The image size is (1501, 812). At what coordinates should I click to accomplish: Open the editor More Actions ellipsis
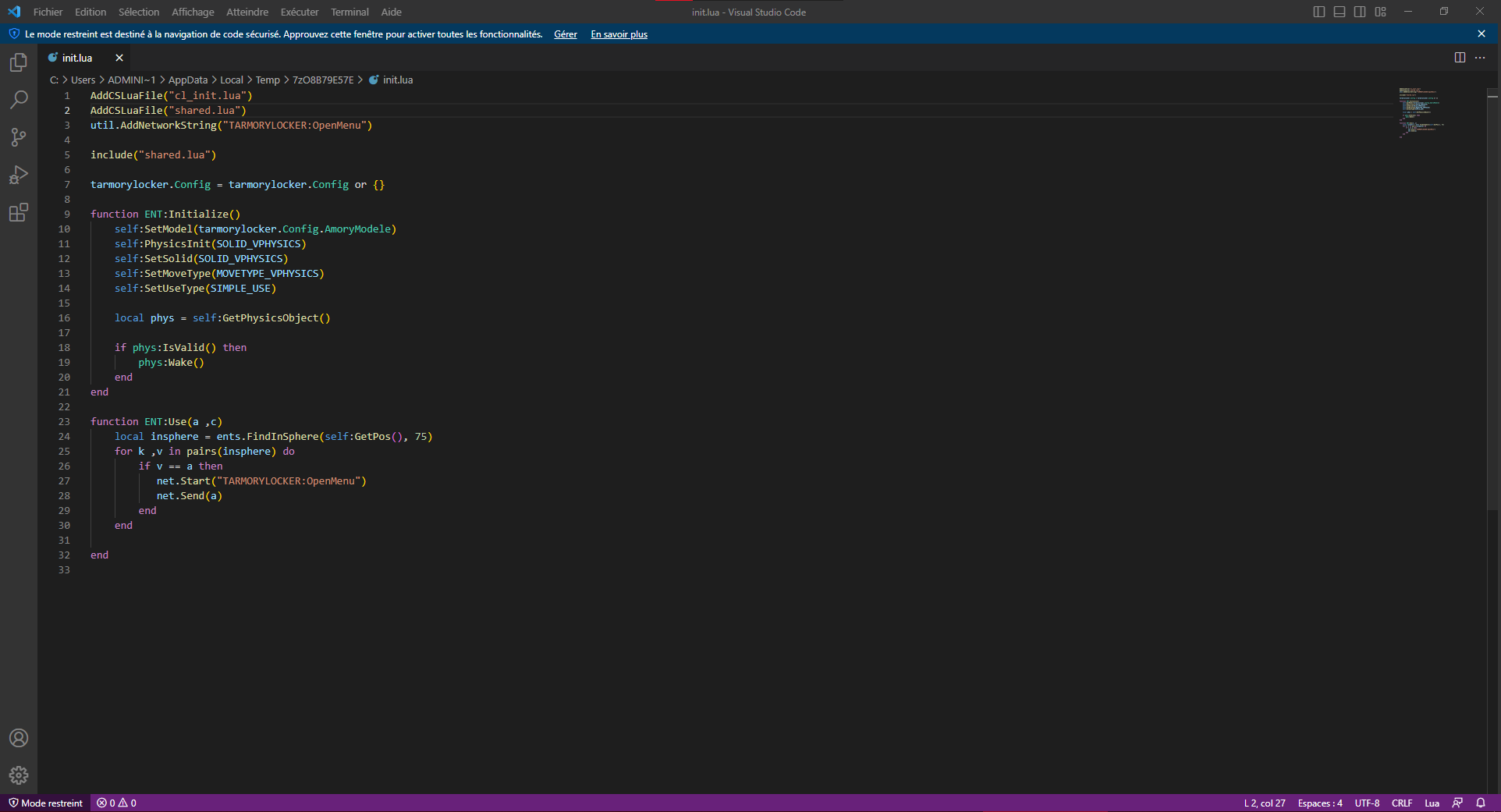pos(1480,58)
